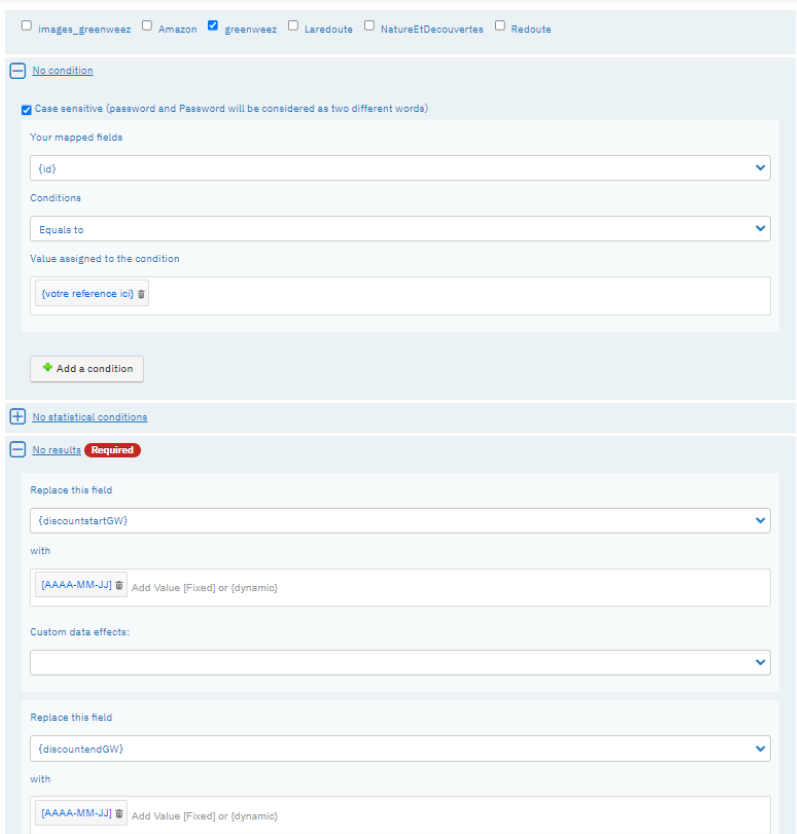Open the Equals to conditions dropdown
Viewport: 797px width, 834px height.
[400, 229]
